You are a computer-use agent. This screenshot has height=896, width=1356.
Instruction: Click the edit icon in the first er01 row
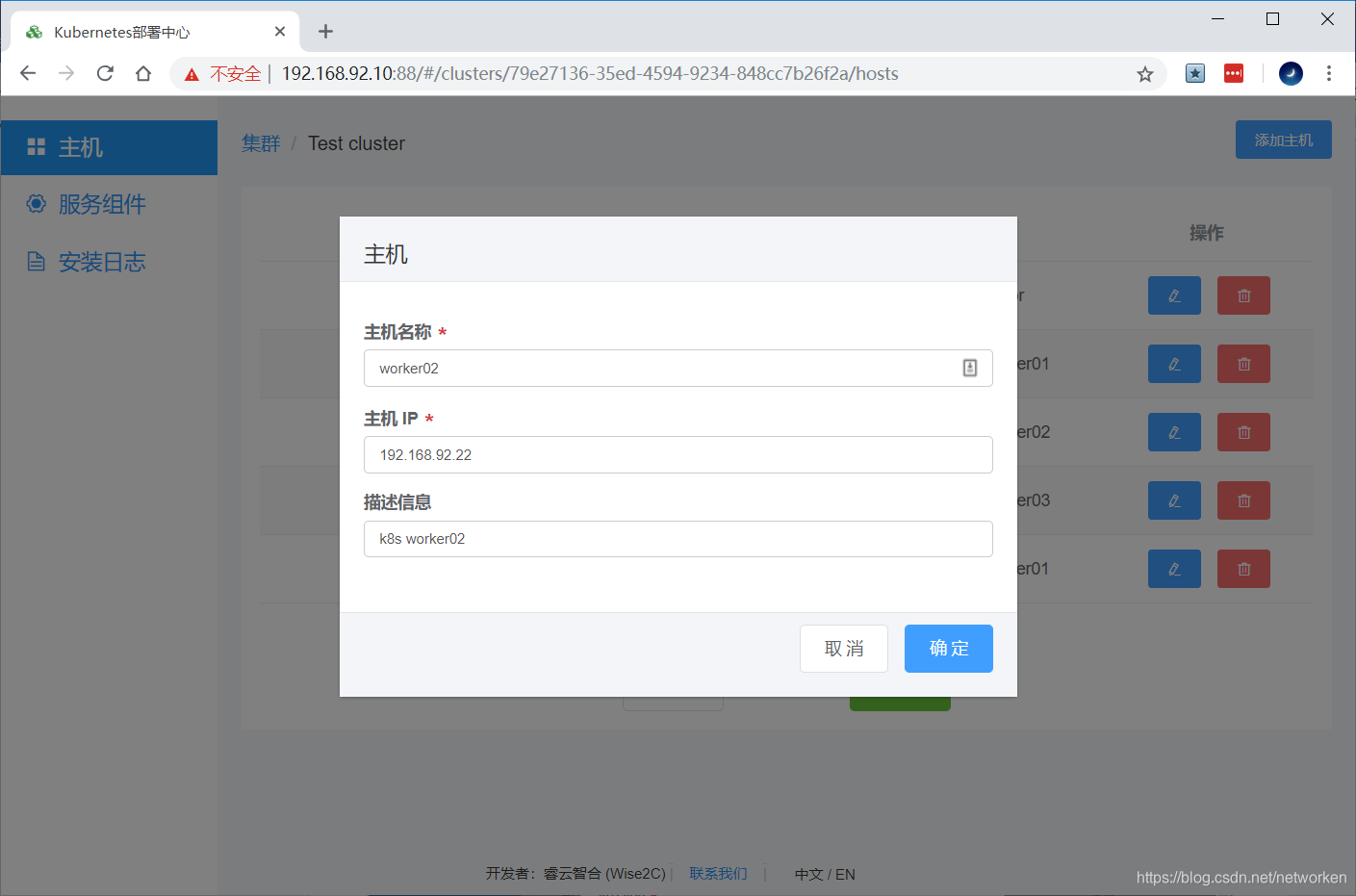1174,364
